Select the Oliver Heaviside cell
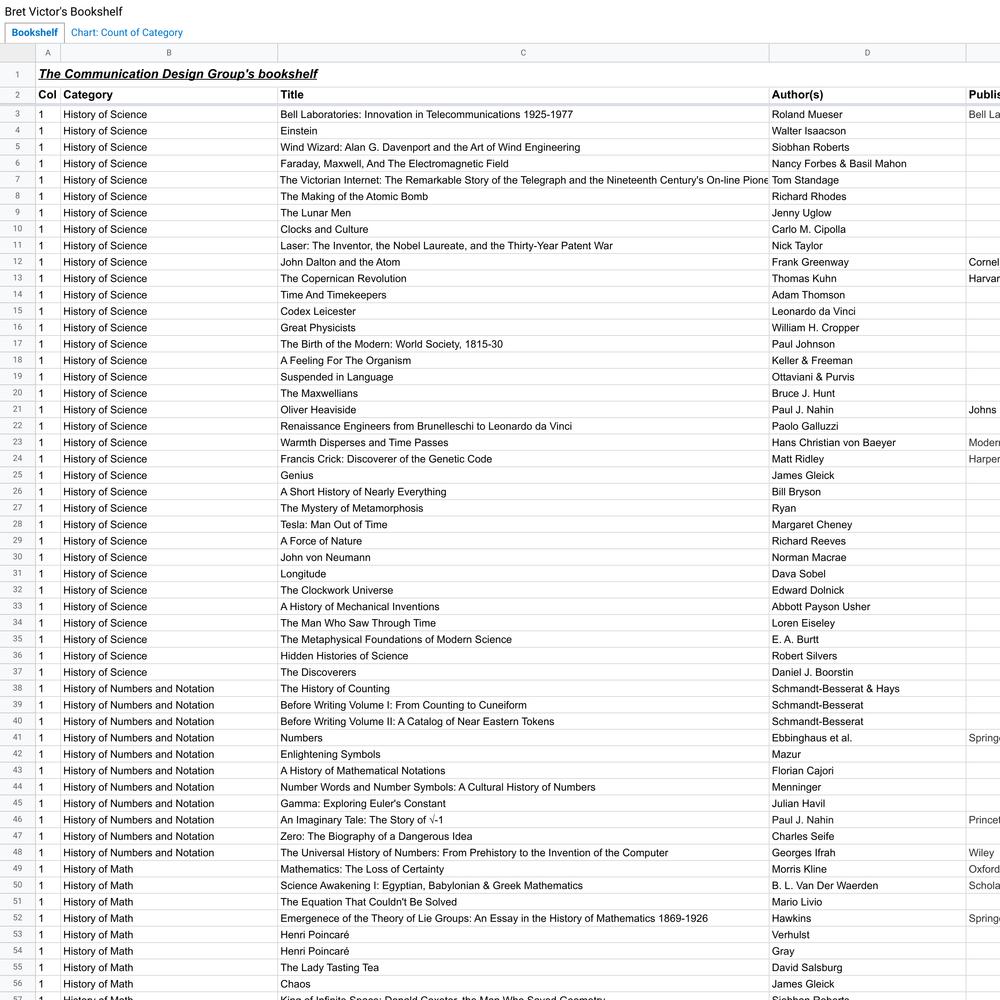The height and width of the screenshot is (1000, 1000). [523, 410]
